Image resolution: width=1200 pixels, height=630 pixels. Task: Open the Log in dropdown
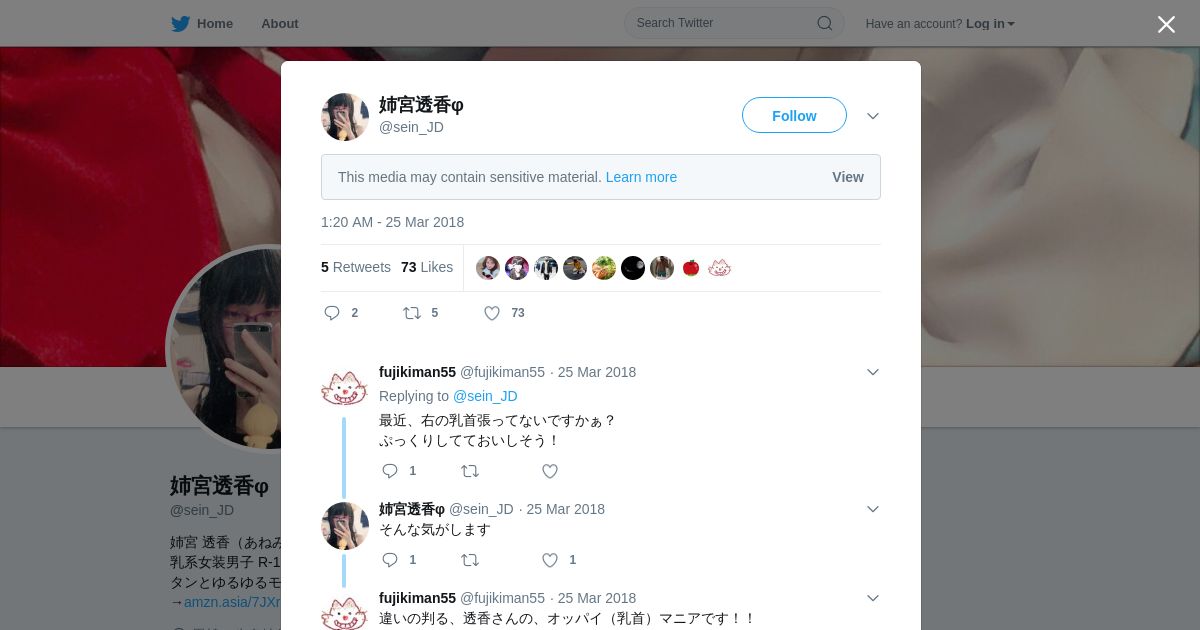coord(990,24)
